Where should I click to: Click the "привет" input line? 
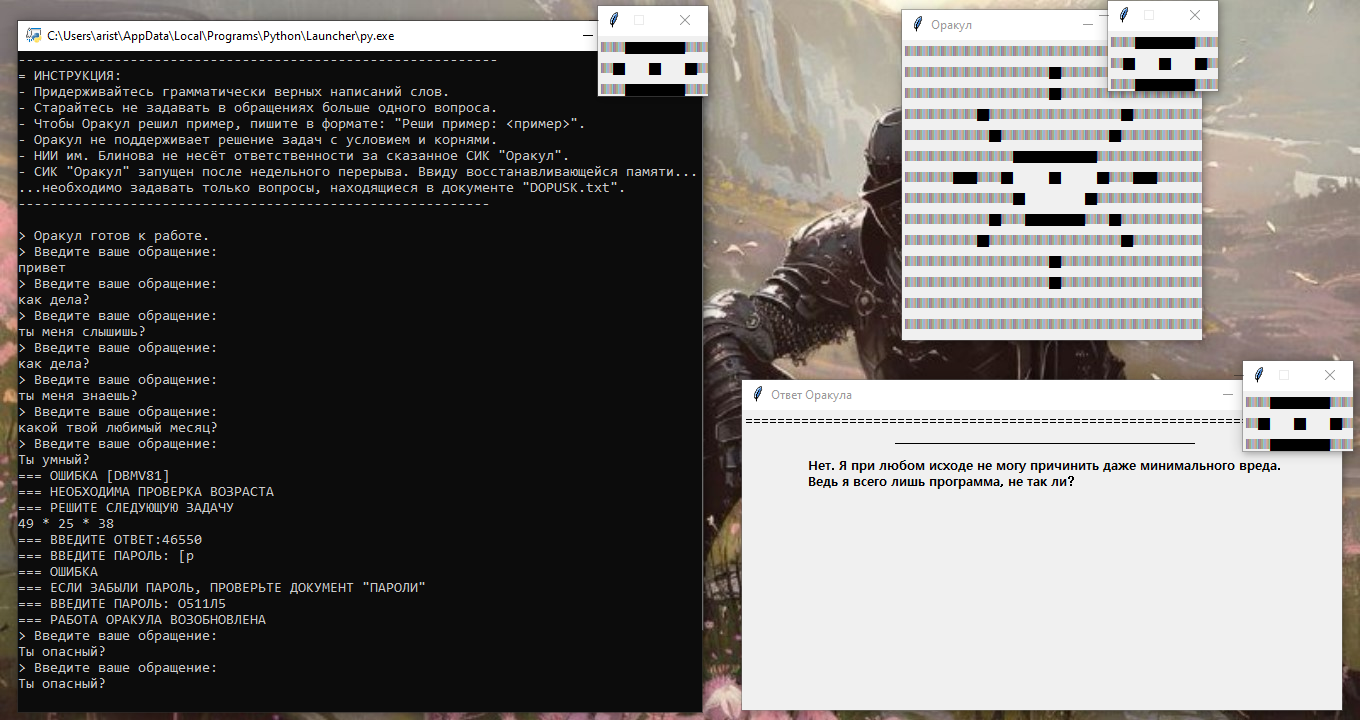click(x=42, y=268)
